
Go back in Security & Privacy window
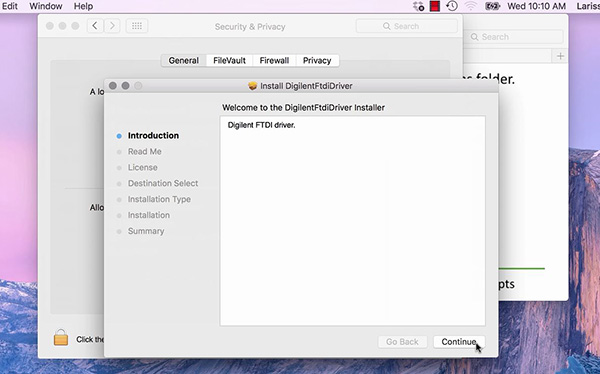(x=95, y=26)
